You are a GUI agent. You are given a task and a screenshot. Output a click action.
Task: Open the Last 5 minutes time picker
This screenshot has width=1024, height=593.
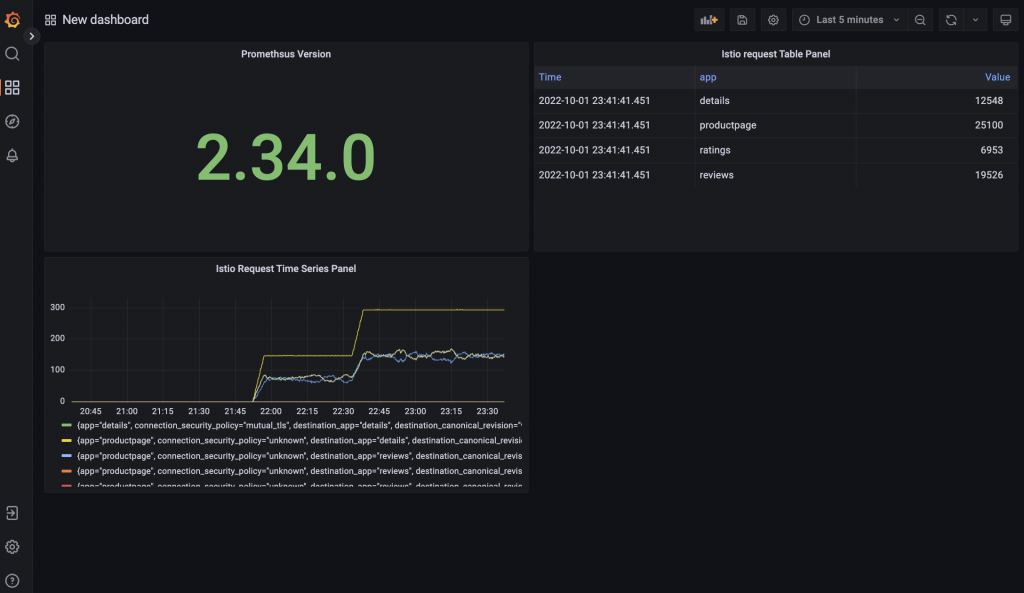tap(849, 20)
